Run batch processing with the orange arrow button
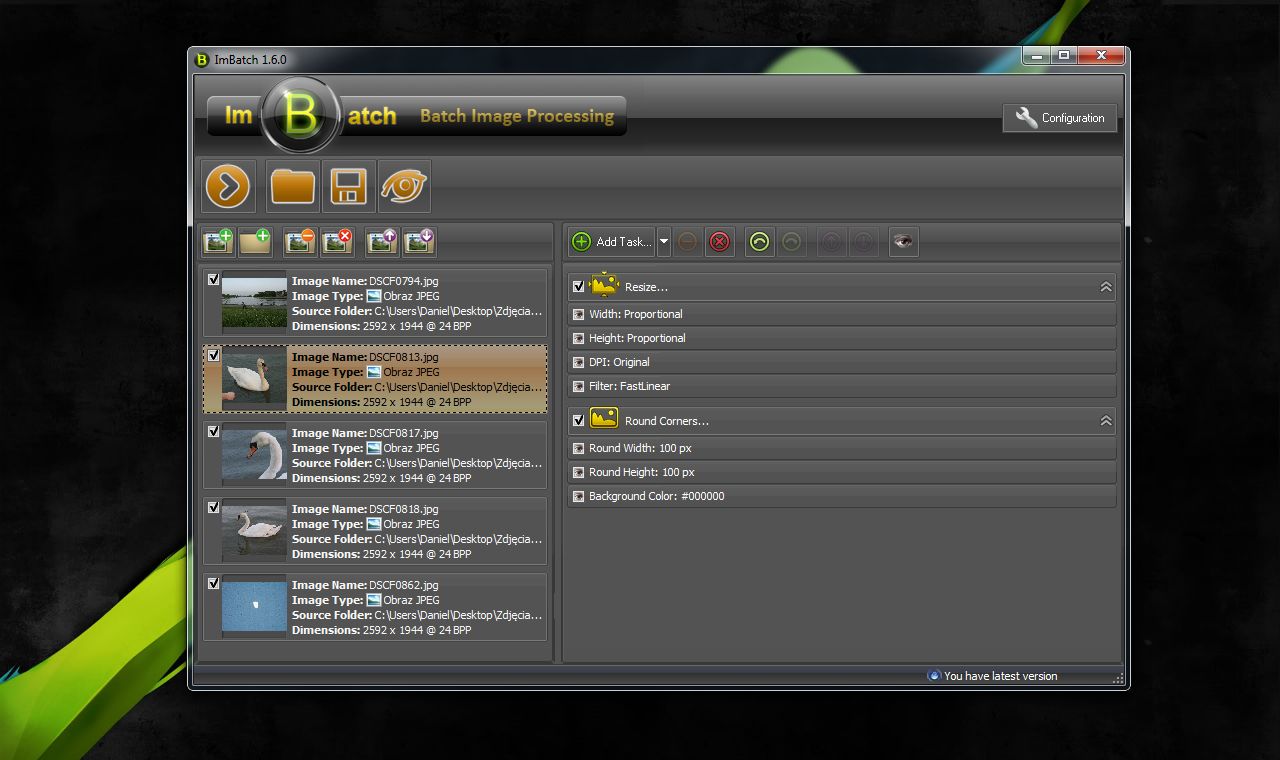Screen dimensions: 1280x760 [228, 186]
